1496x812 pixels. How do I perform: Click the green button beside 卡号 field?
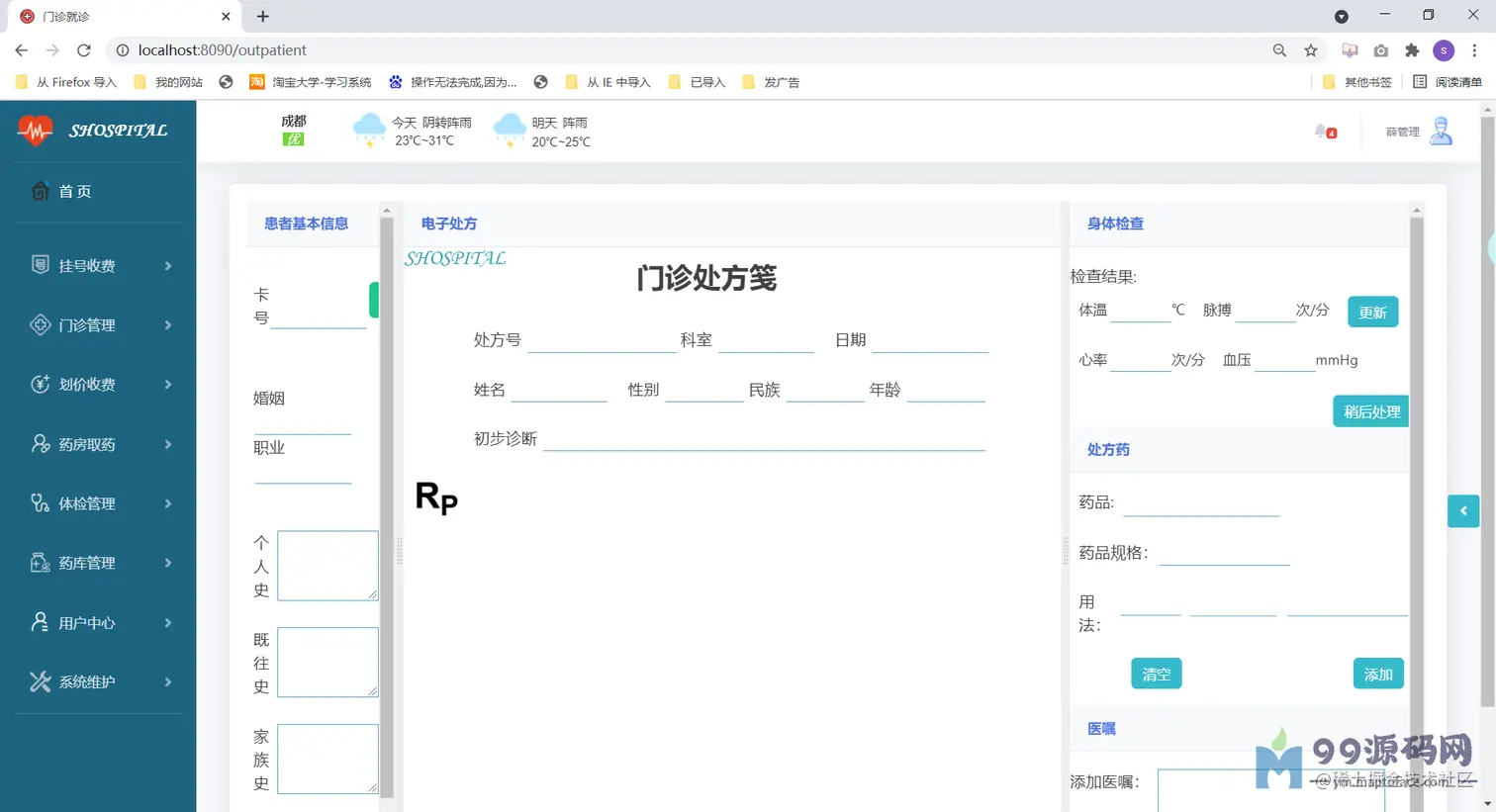(374, 300)
